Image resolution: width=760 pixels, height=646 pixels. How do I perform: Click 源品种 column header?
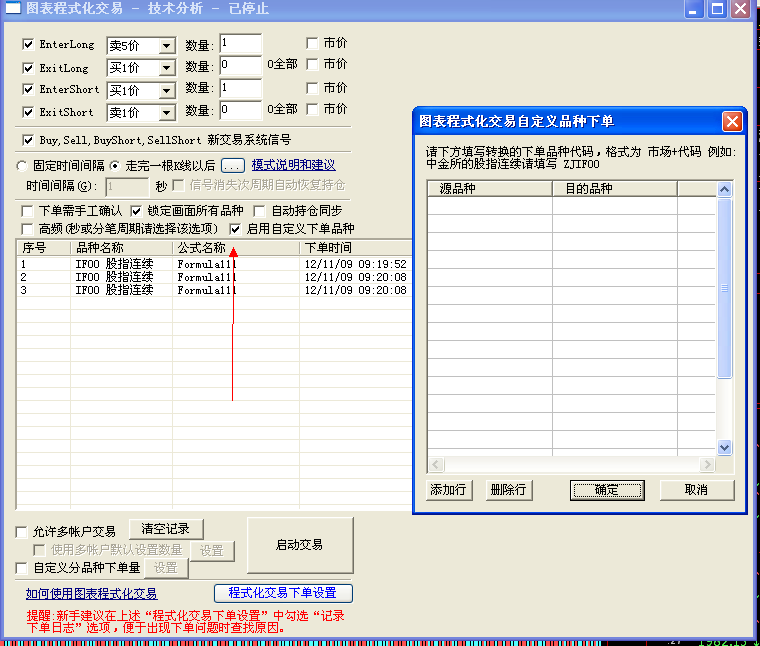click(x=489, y=188)
